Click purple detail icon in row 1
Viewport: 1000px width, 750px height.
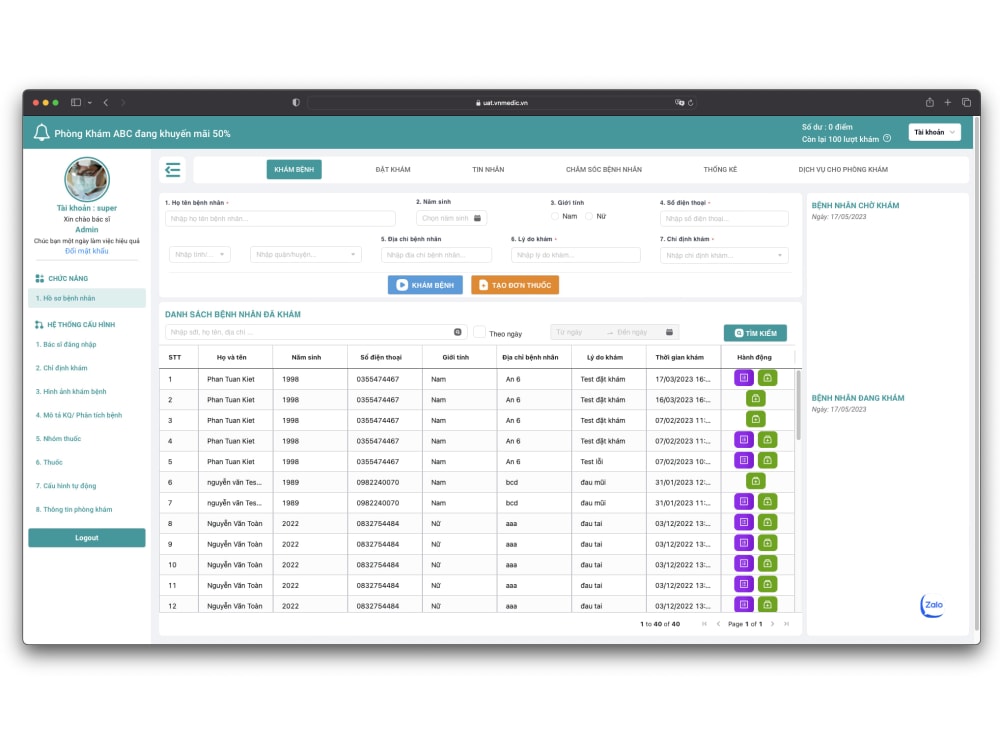pyautogui.click(x=744, y=378)
